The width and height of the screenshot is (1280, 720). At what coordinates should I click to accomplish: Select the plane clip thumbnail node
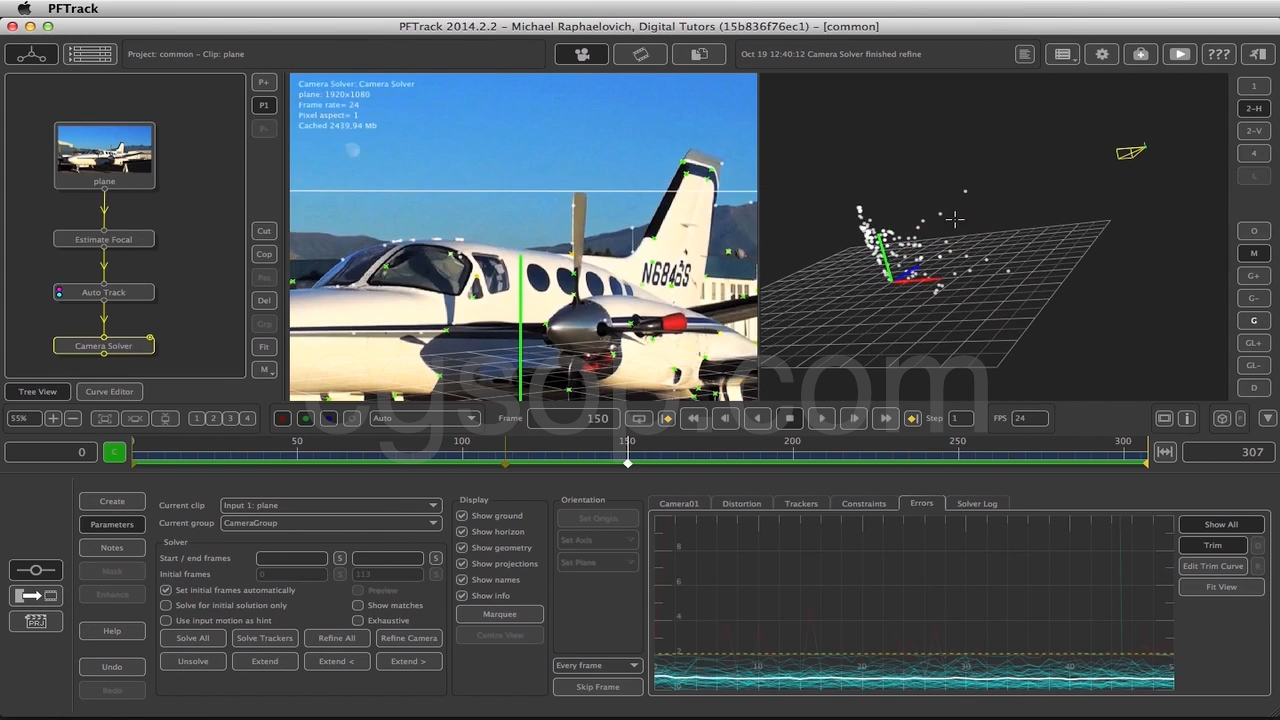104,155
